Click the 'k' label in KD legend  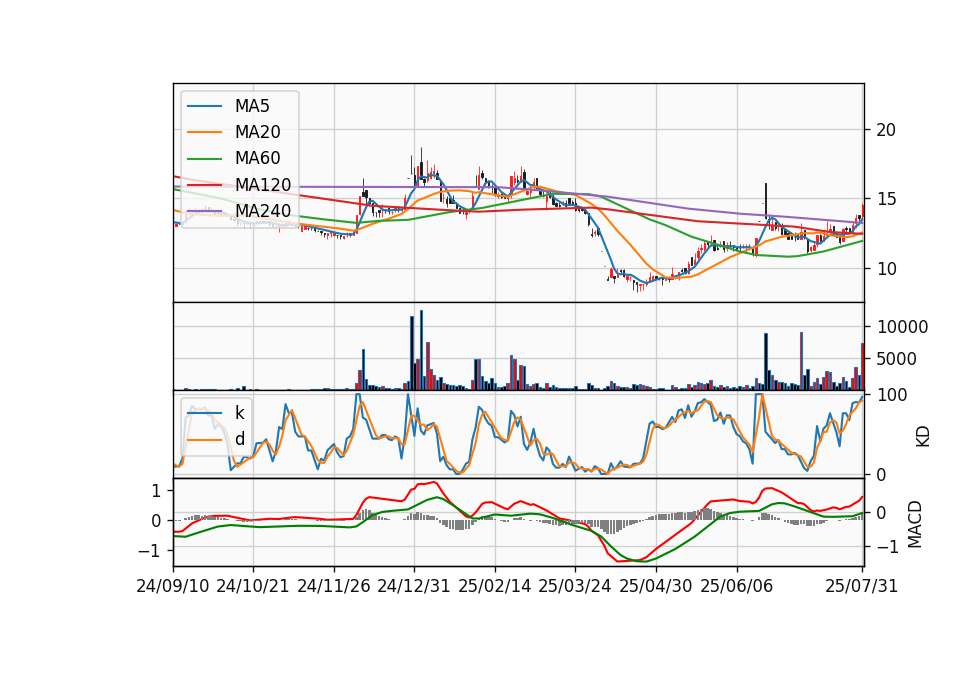tap(239, 413)
